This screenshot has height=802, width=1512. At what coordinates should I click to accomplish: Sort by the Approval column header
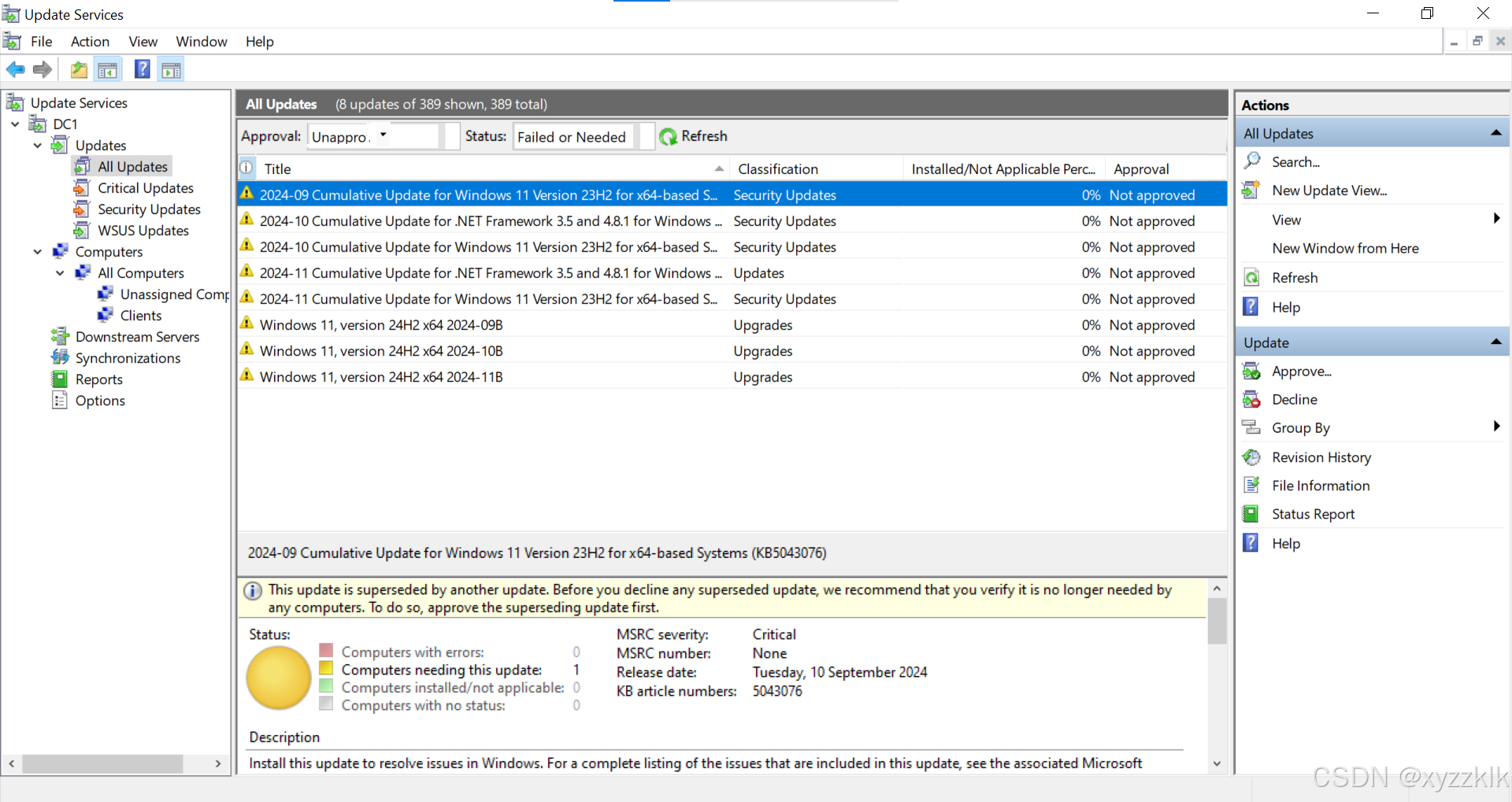click(x=1165, y=168)
